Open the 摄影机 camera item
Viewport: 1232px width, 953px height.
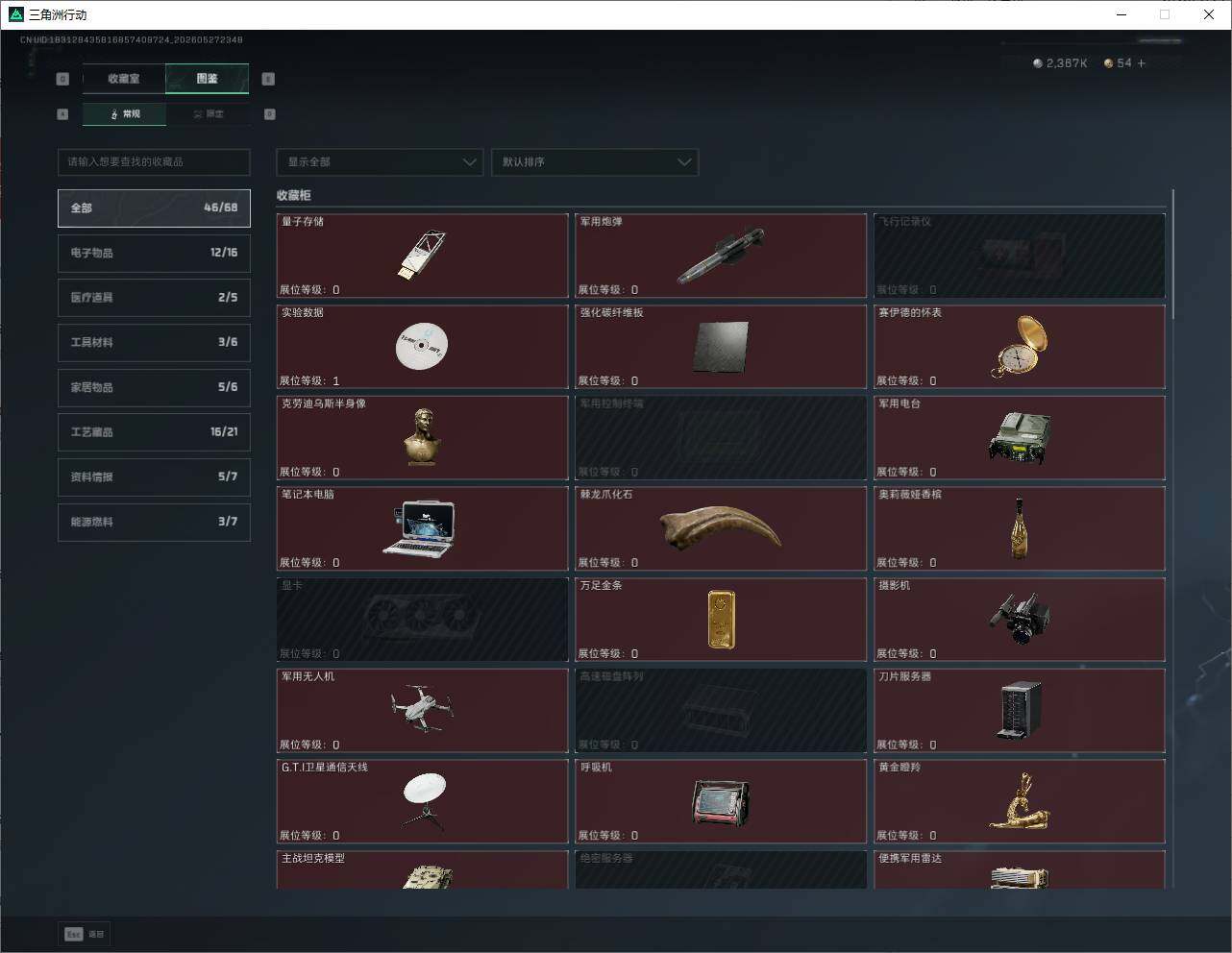point(1019,620)
